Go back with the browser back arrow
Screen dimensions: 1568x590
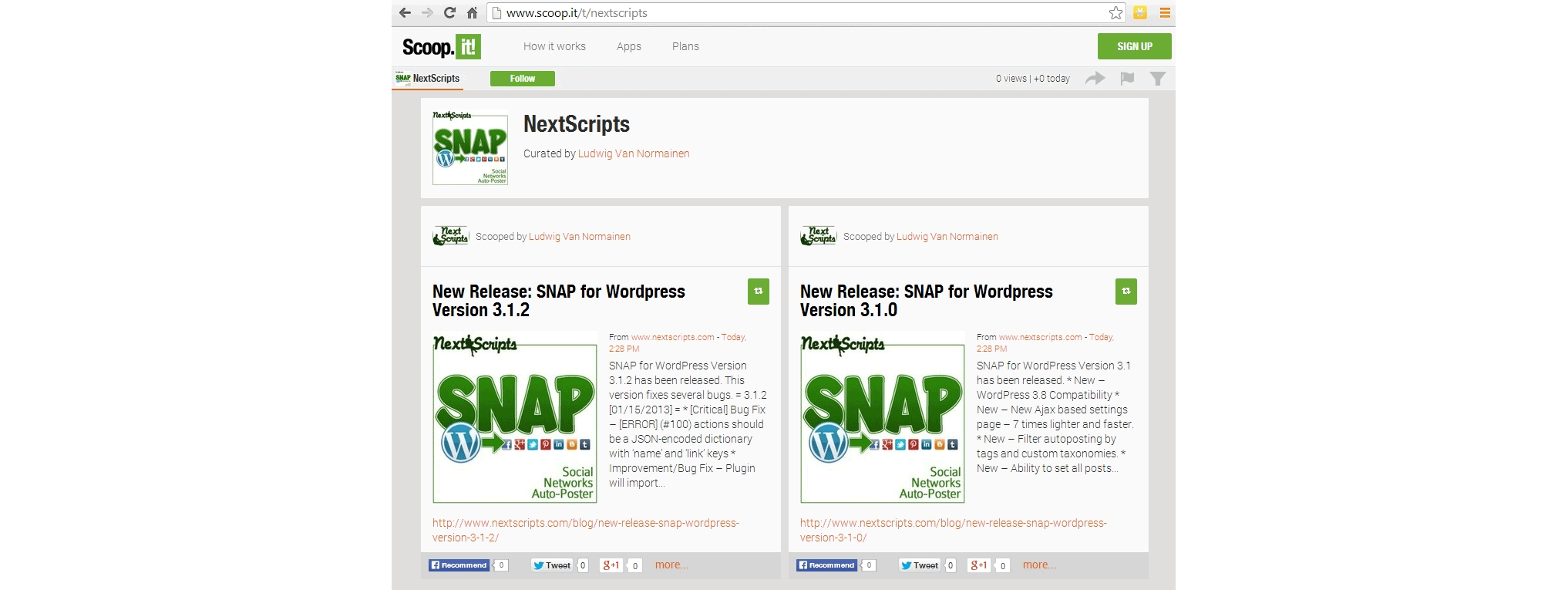[x=405, y=13]
